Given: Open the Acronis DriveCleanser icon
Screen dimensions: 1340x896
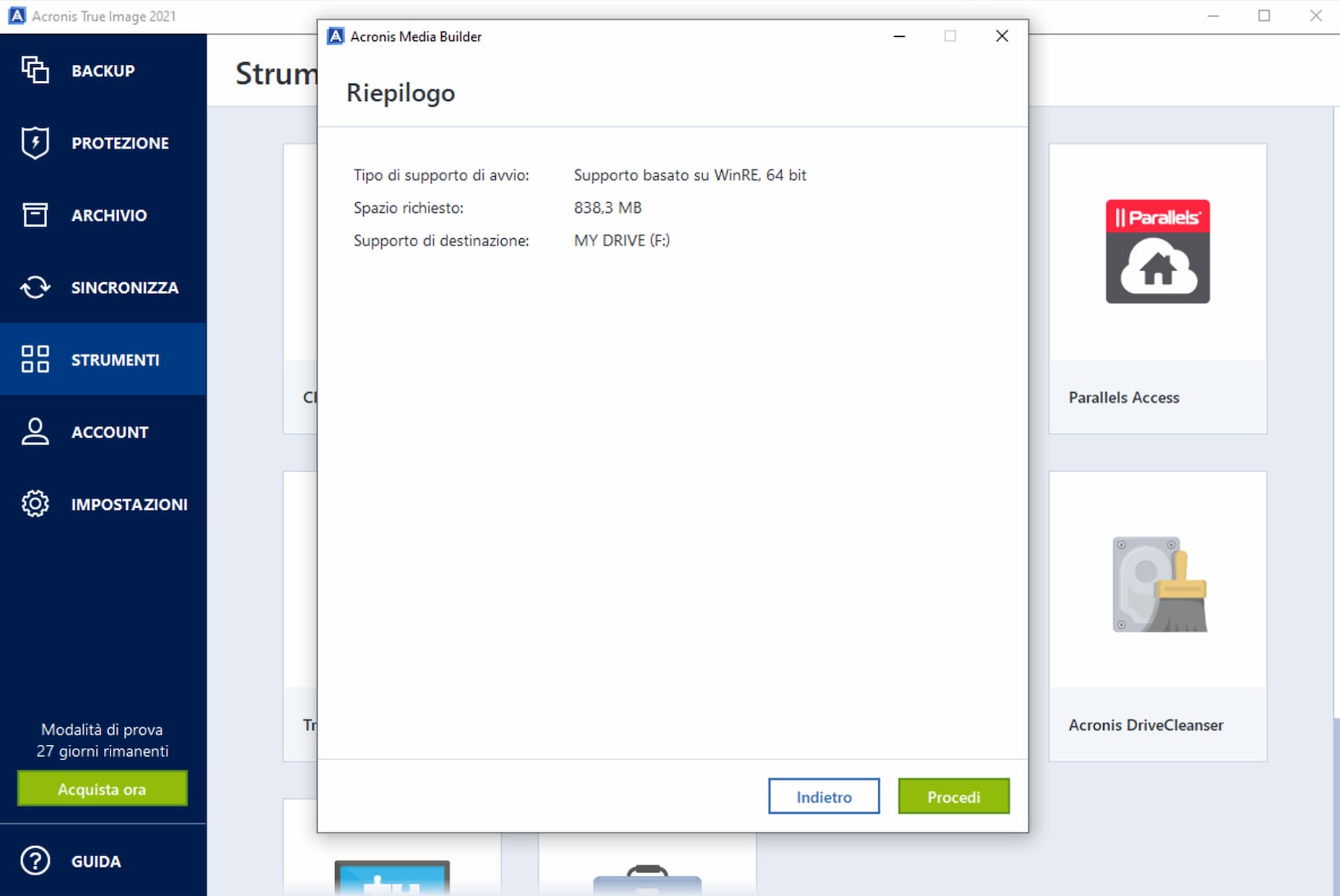Looking at the screenshot, I should pos(1160,584).
